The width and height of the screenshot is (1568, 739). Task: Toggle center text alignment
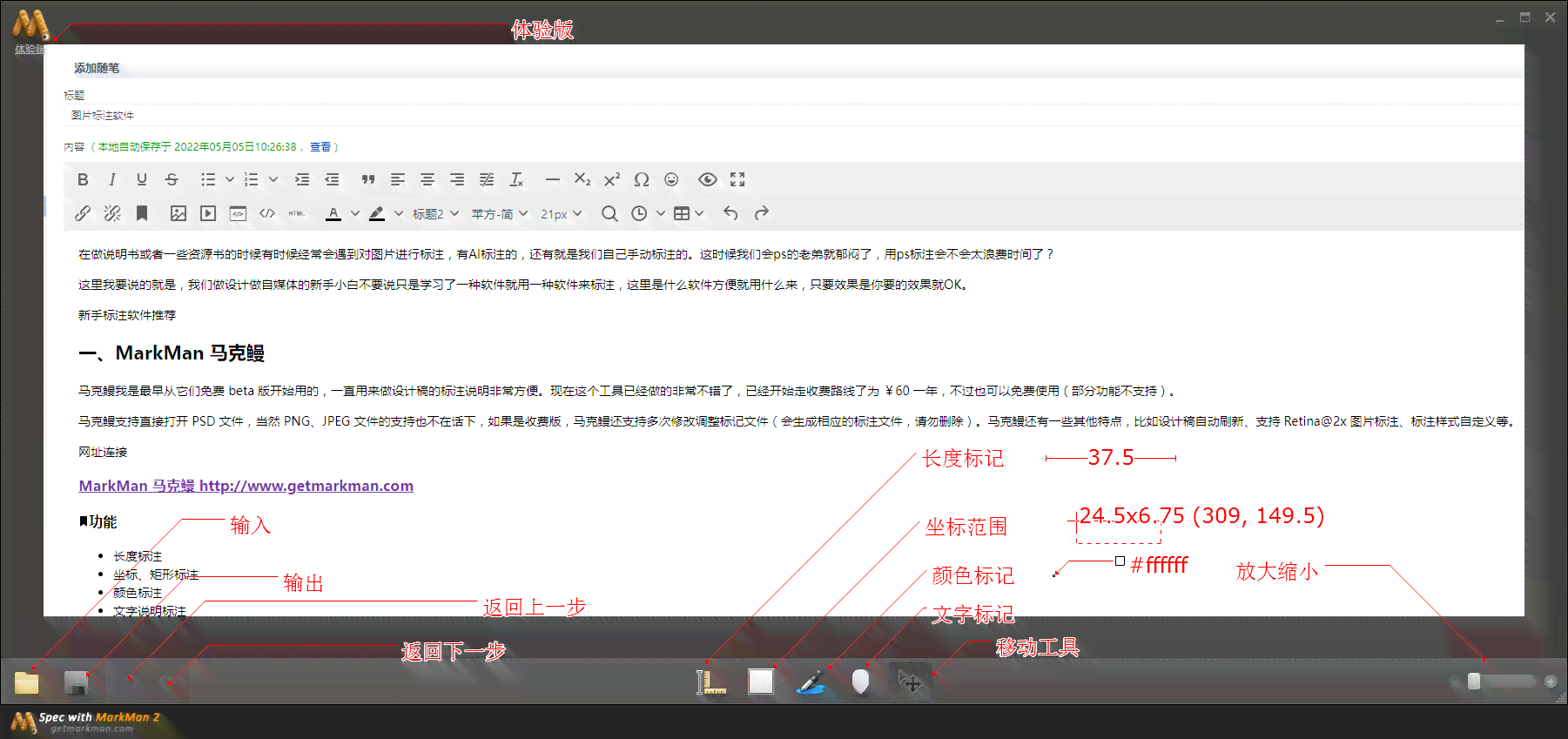(427, 179)
